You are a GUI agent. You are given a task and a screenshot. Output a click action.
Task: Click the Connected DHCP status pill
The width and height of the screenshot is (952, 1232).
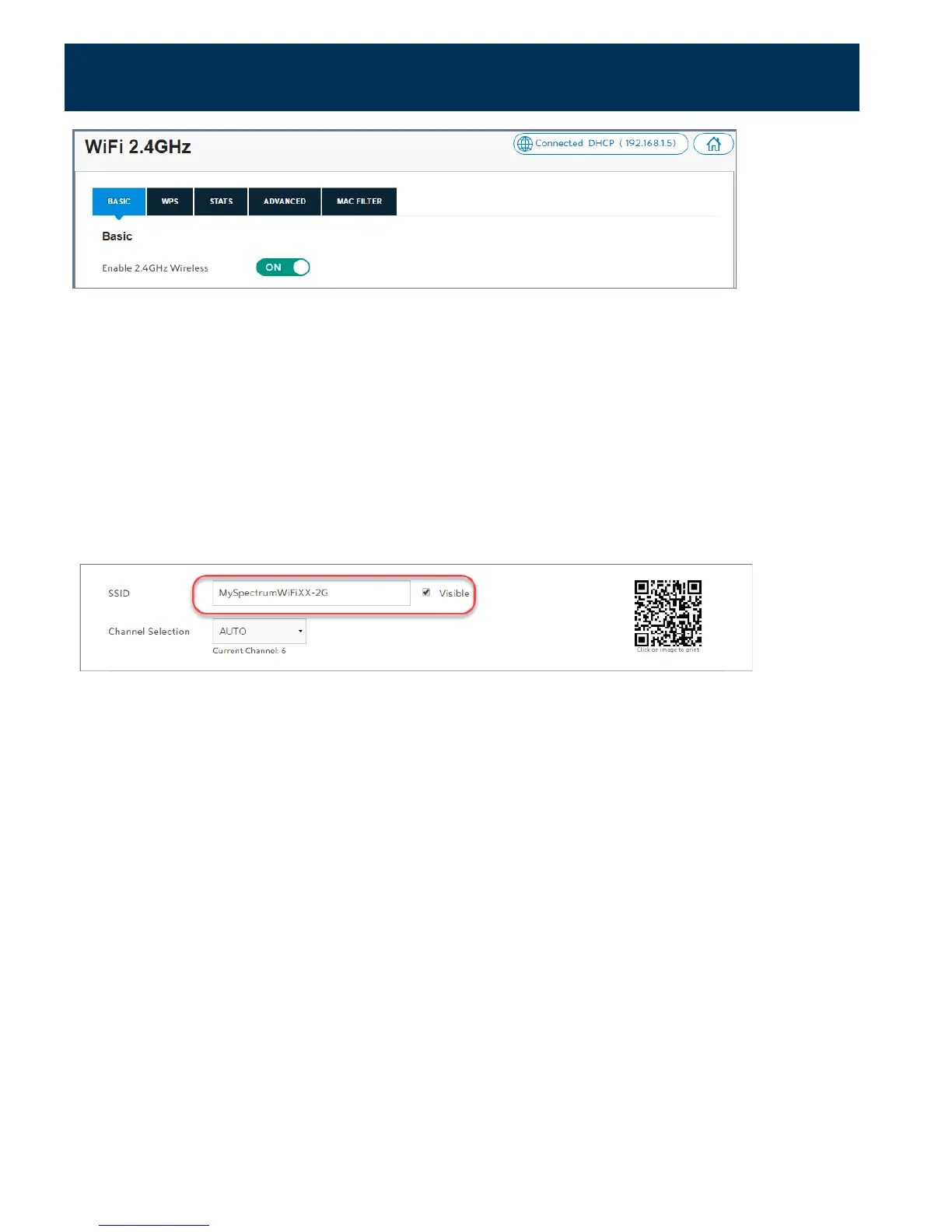pyautogui.click(x=600, y=144)
